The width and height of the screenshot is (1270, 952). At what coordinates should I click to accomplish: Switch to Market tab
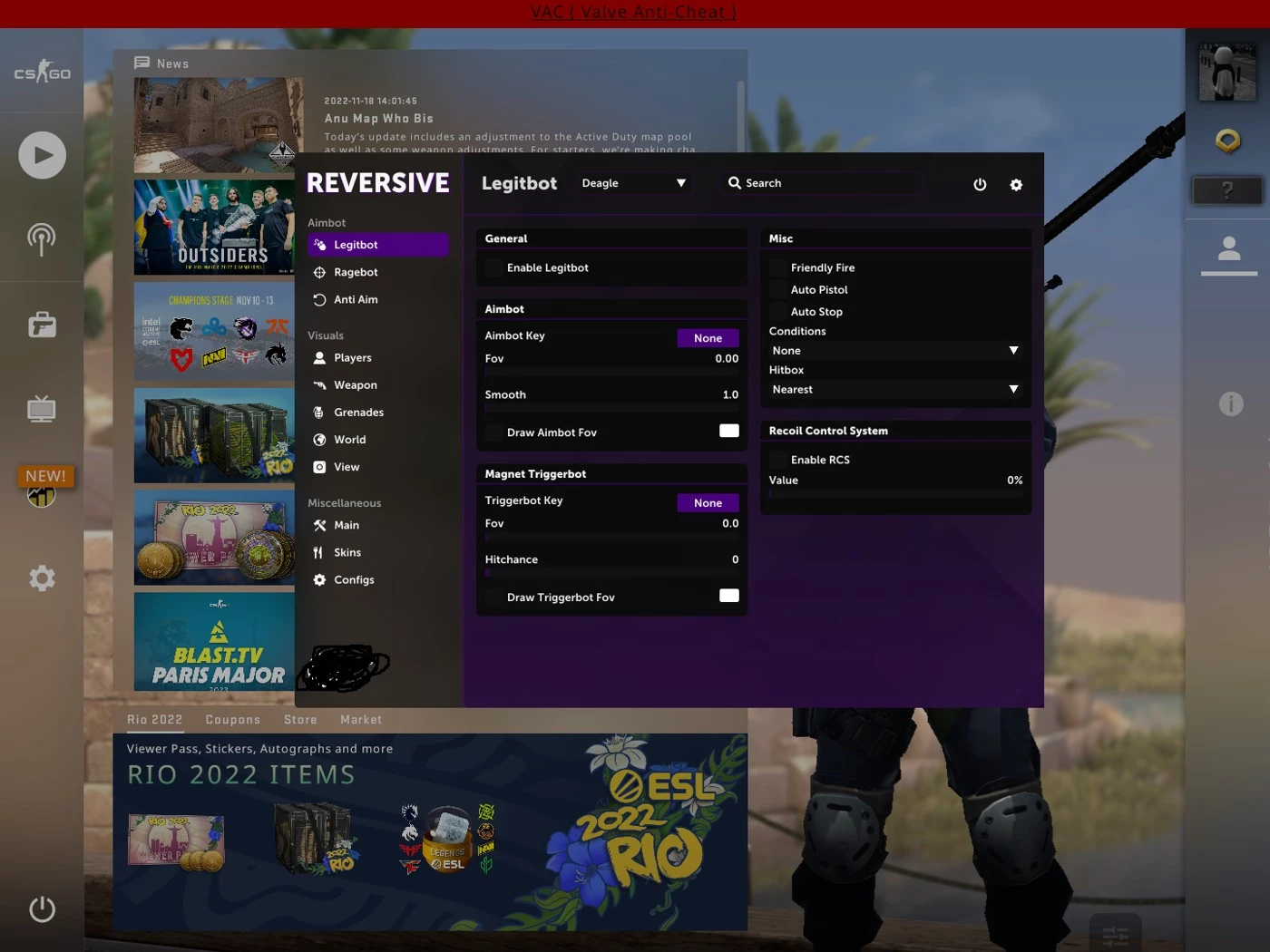[x=361, y=720]
